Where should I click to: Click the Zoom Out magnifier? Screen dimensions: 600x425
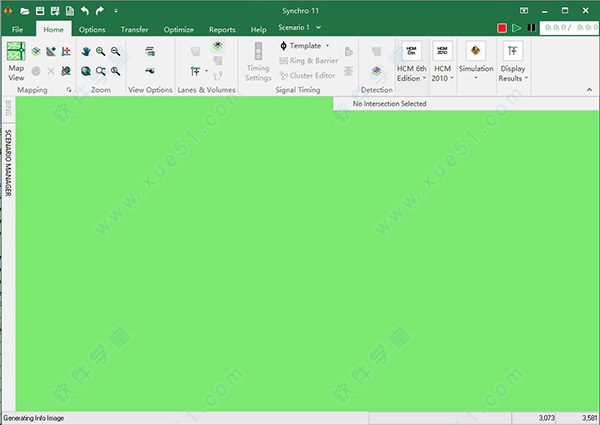[115, 51]
